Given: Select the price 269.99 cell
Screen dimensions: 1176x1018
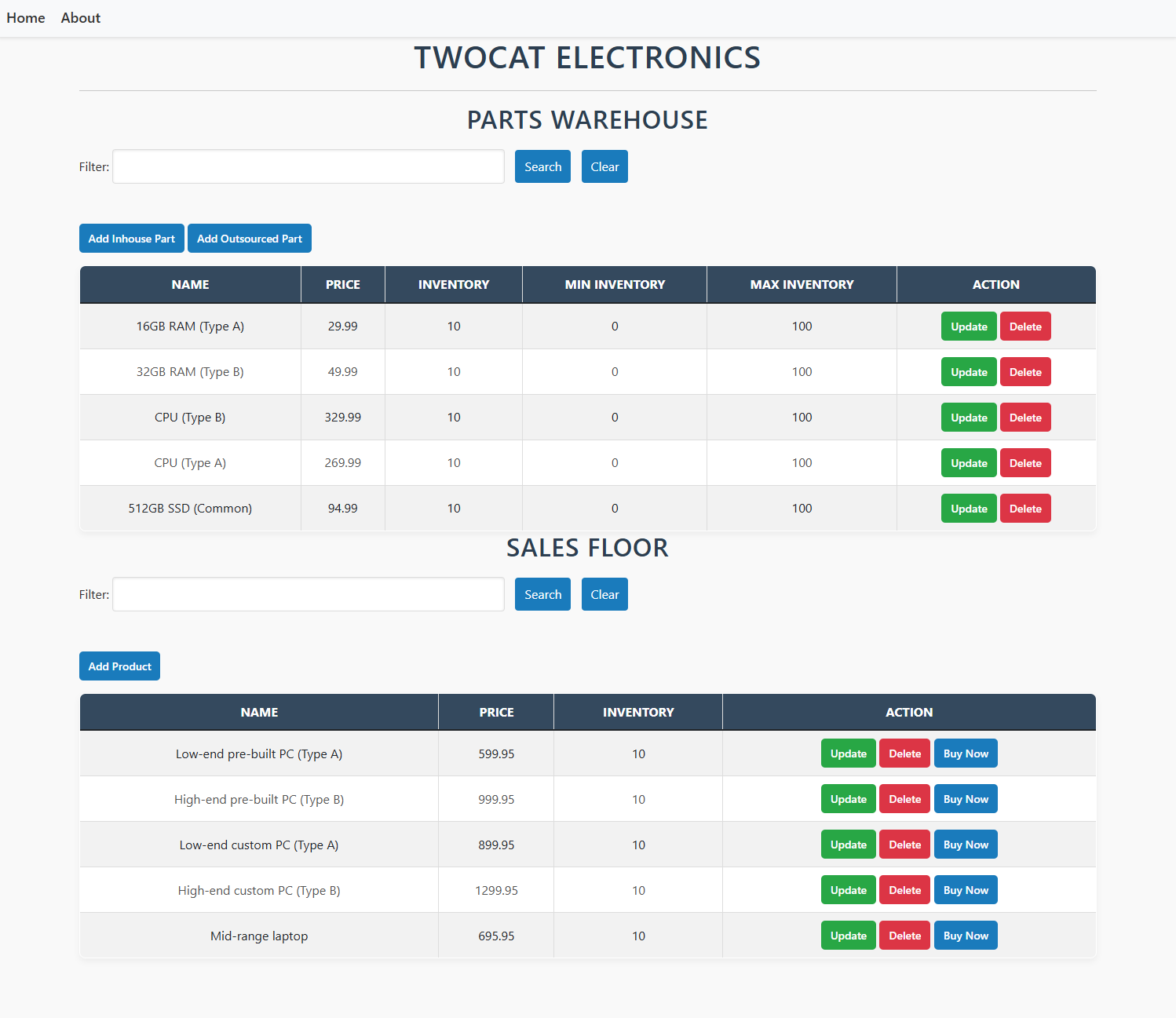Looking at the screenshot, I should point(343,463).
